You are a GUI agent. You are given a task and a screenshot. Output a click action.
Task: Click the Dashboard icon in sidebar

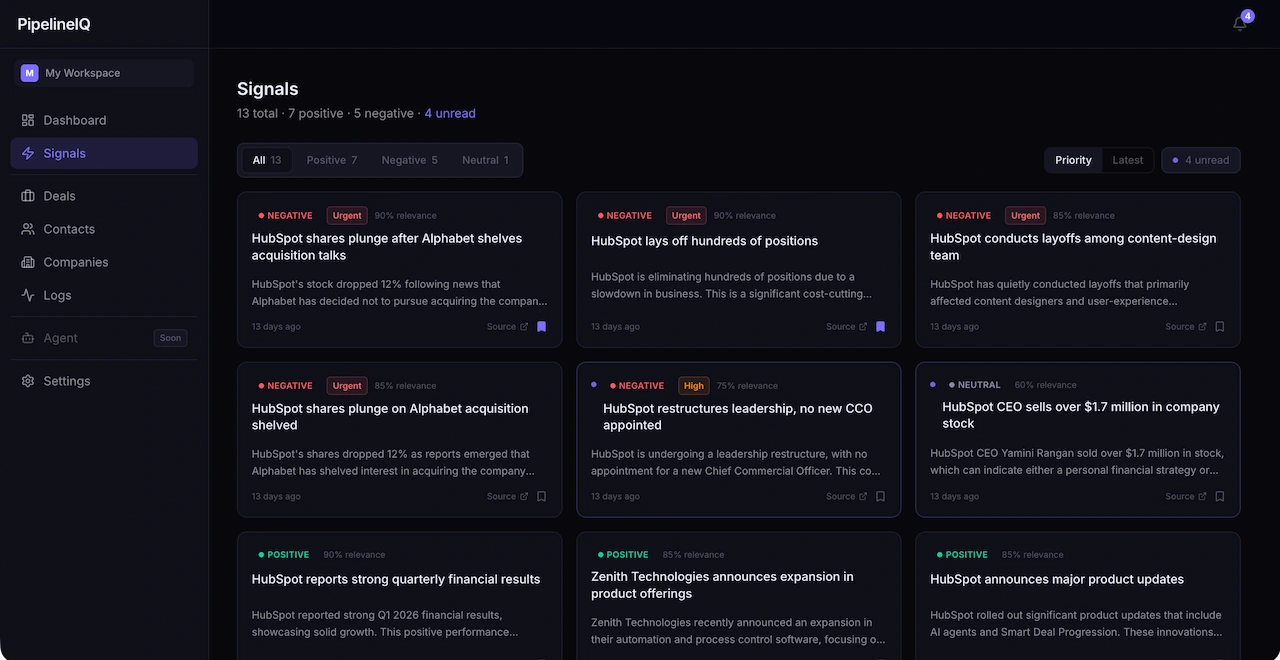click(28, 120)
